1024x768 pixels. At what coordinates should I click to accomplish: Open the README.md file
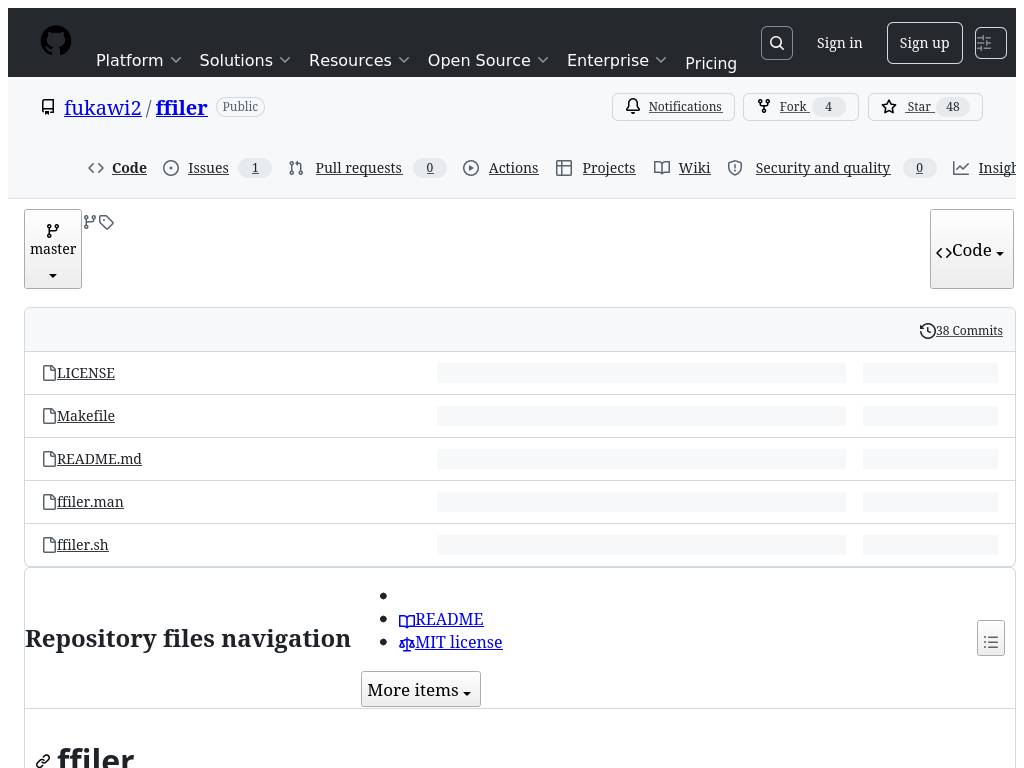[x=99, y=459]
